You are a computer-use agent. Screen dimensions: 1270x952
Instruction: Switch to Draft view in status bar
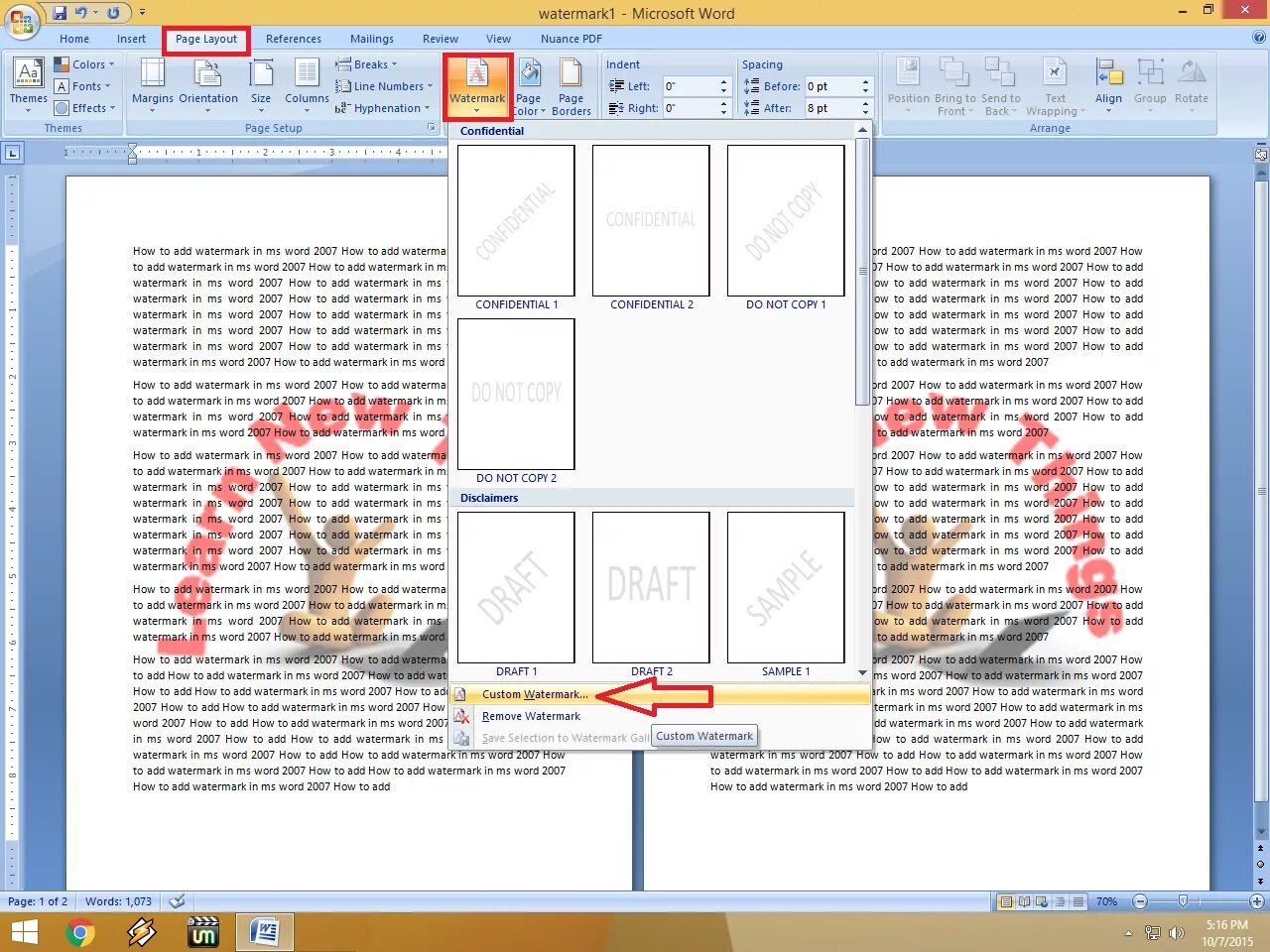coord(1077,901)
